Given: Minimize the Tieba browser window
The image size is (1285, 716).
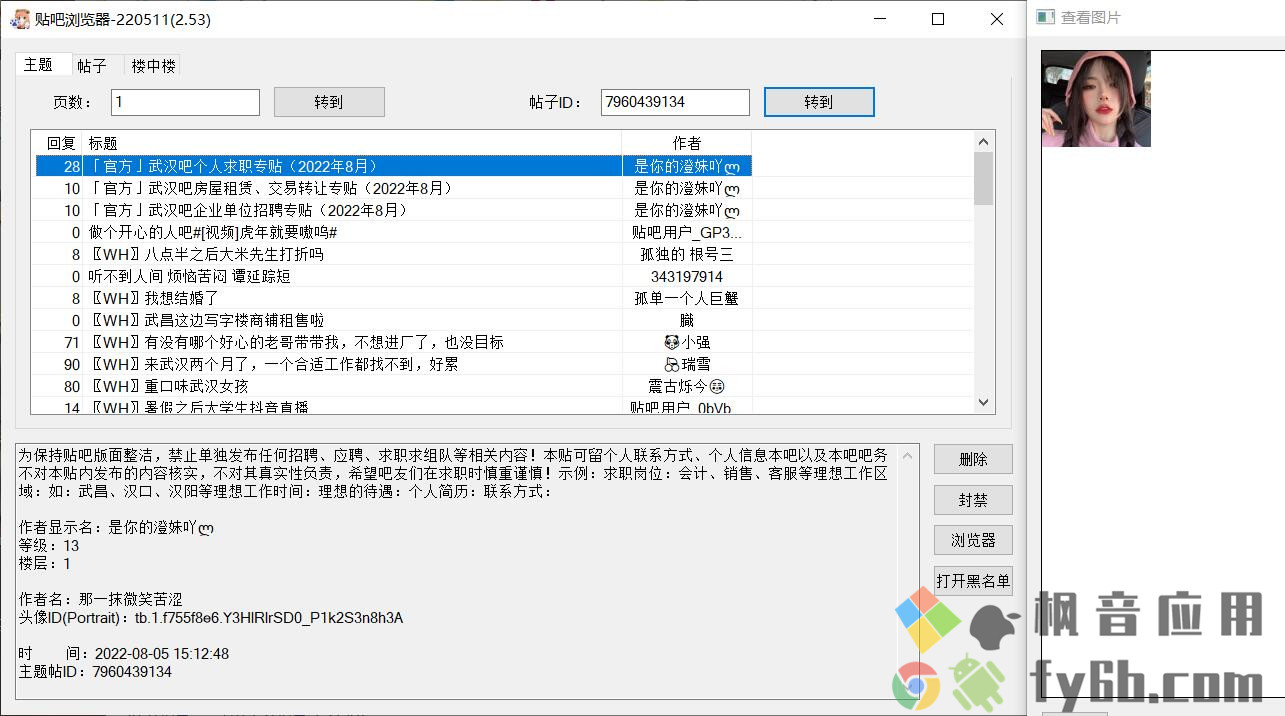Looking at the screenshot, I should [x=881, y=19].
